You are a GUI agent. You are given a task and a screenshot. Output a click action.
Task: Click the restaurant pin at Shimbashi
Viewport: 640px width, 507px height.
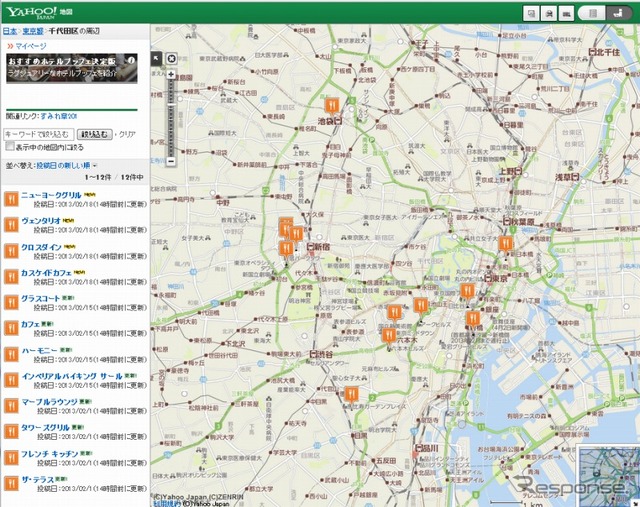473,318
